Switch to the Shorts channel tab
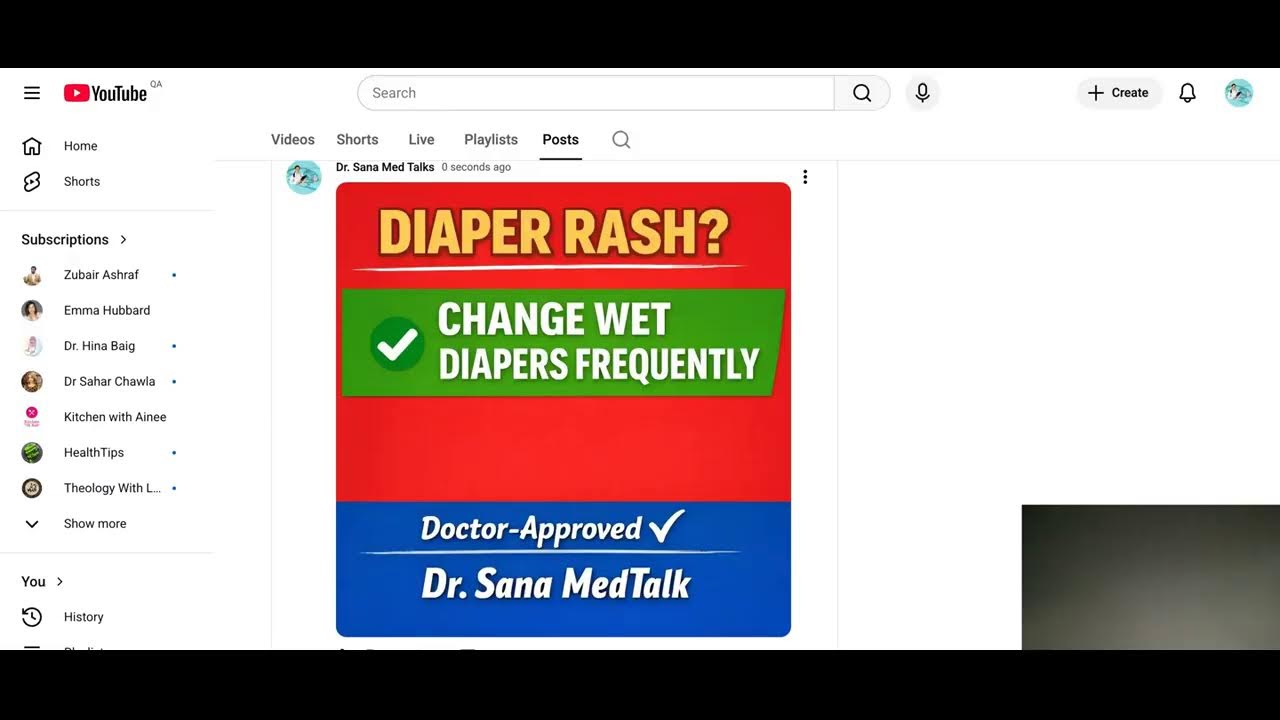 tap(357, 140)
